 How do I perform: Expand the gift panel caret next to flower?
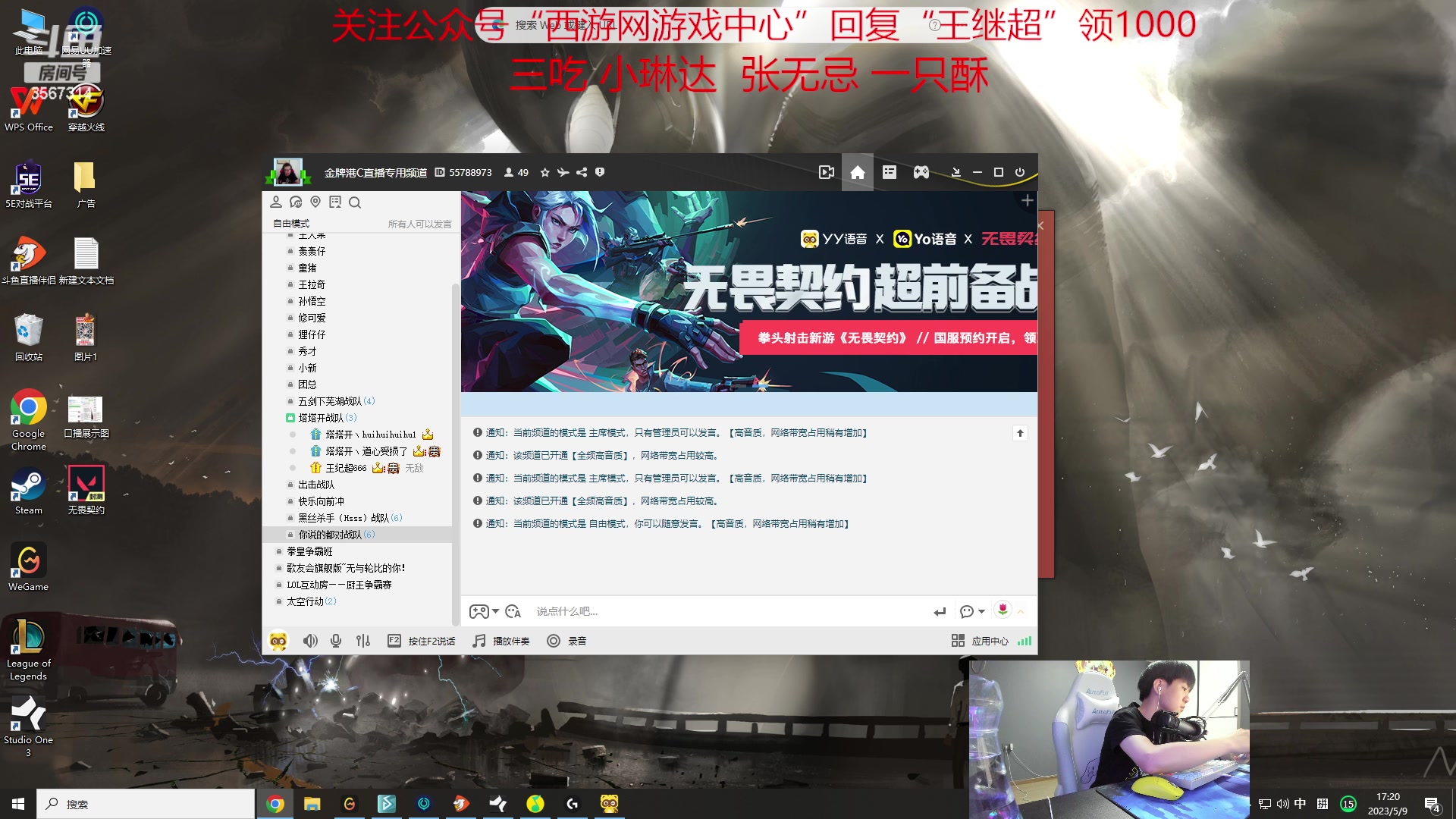pyautogui.click(x=1021, y=611)
